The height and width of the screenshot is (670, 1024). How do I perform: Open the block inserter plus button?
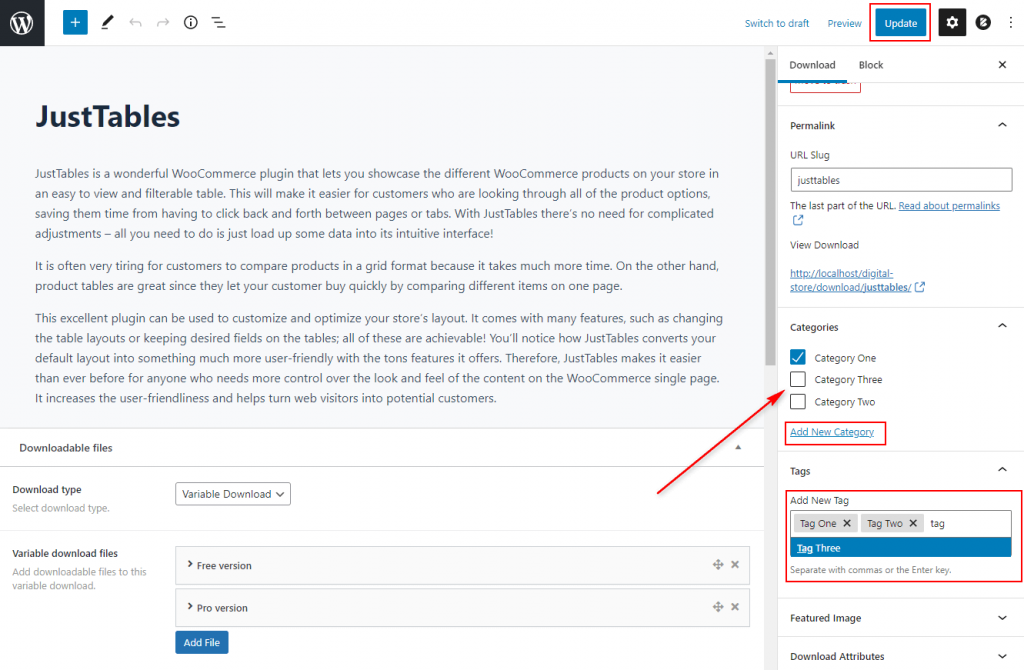pos(75,23)
